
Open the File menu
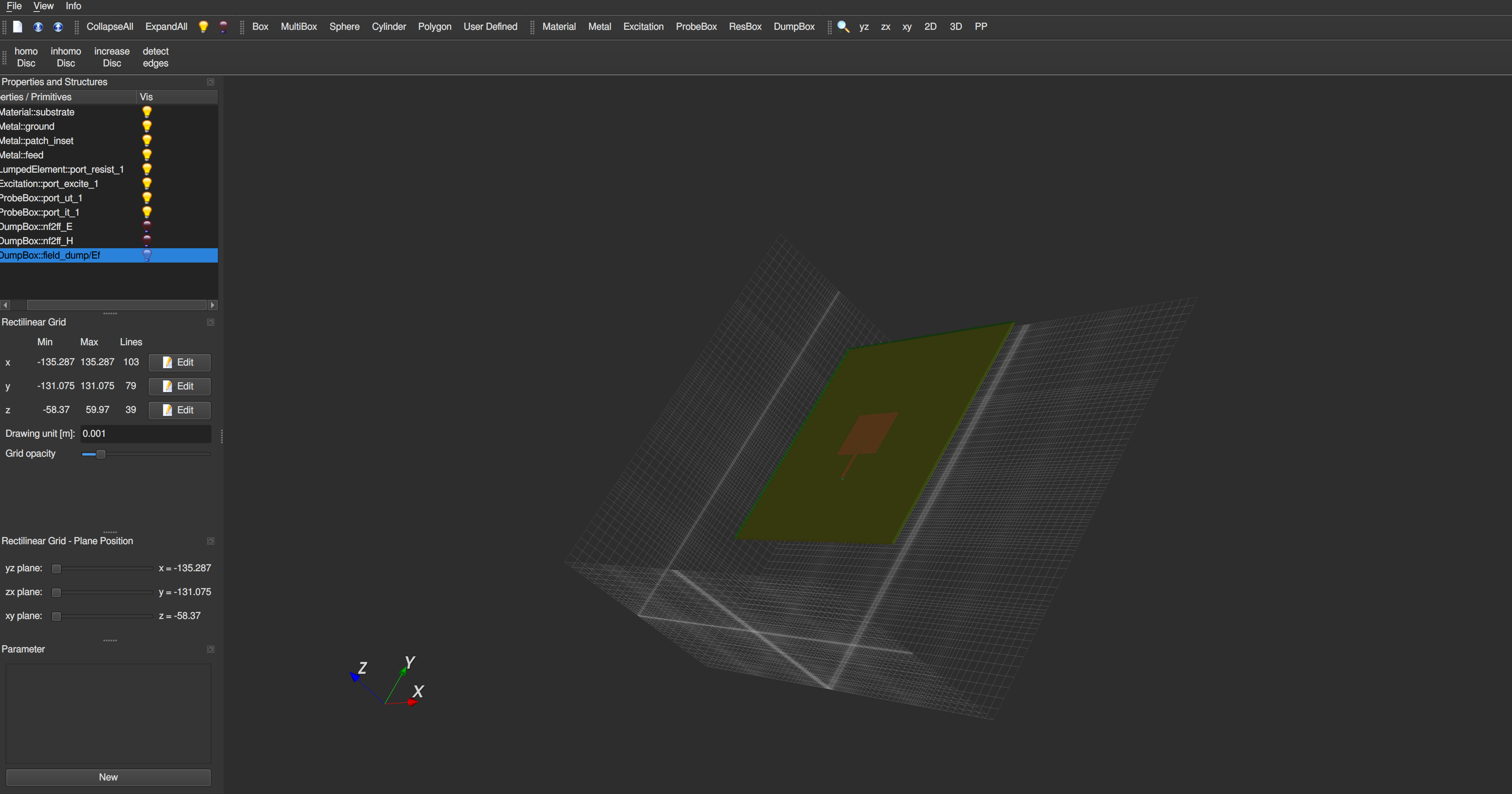[x=14, y=6]
